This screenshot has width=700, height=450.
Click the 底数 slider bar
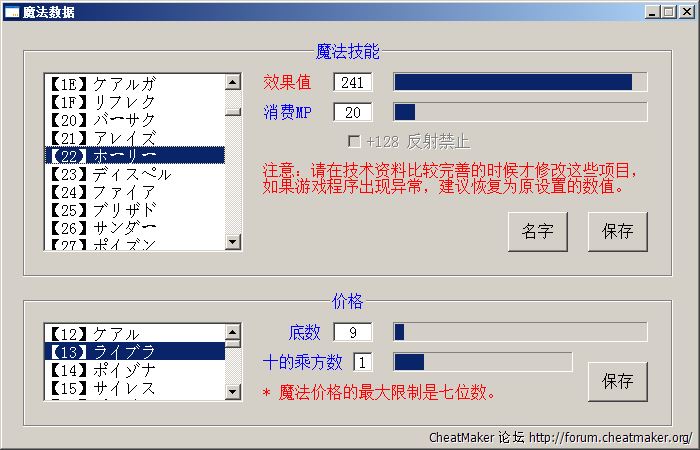(x=520, y=332)
